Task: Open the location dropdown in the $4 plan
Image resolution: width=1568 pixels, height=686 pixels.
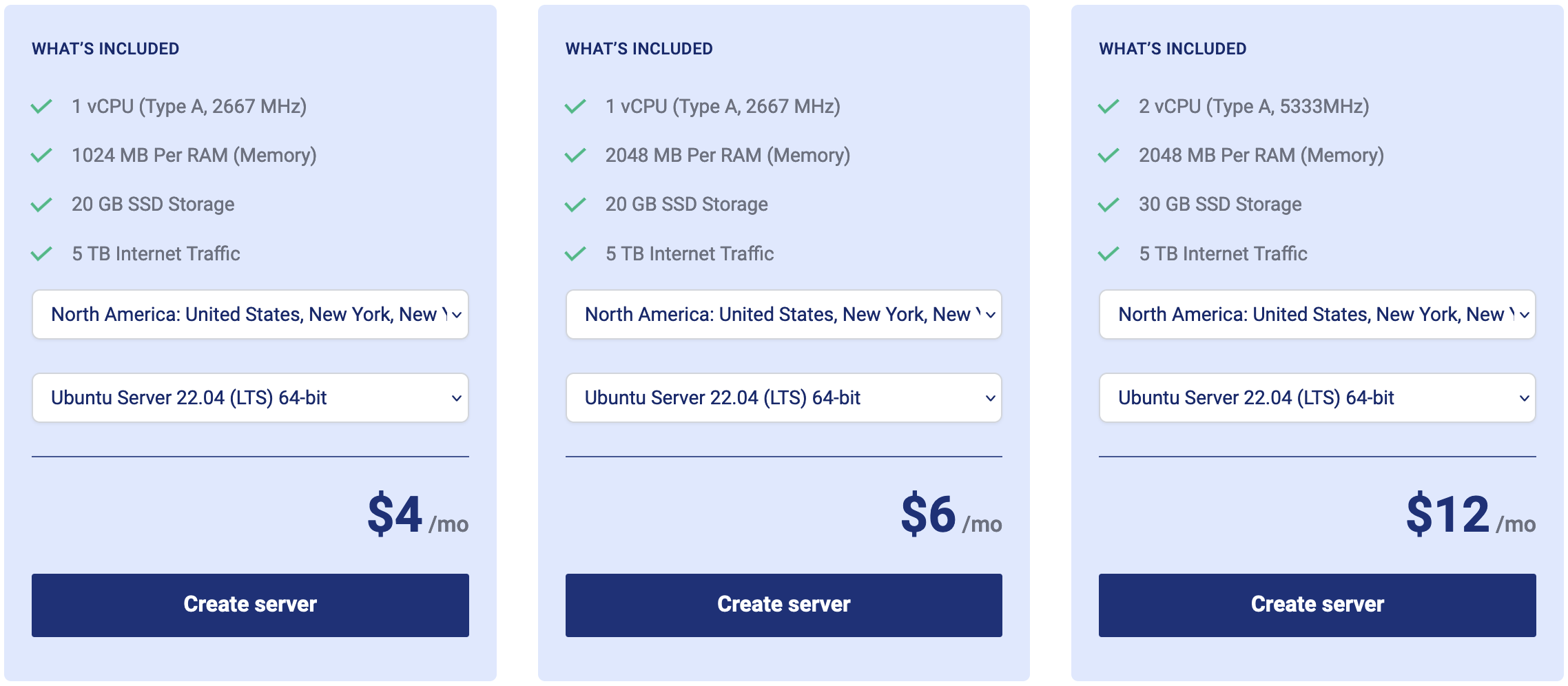Action: click(x=250, y=315)
